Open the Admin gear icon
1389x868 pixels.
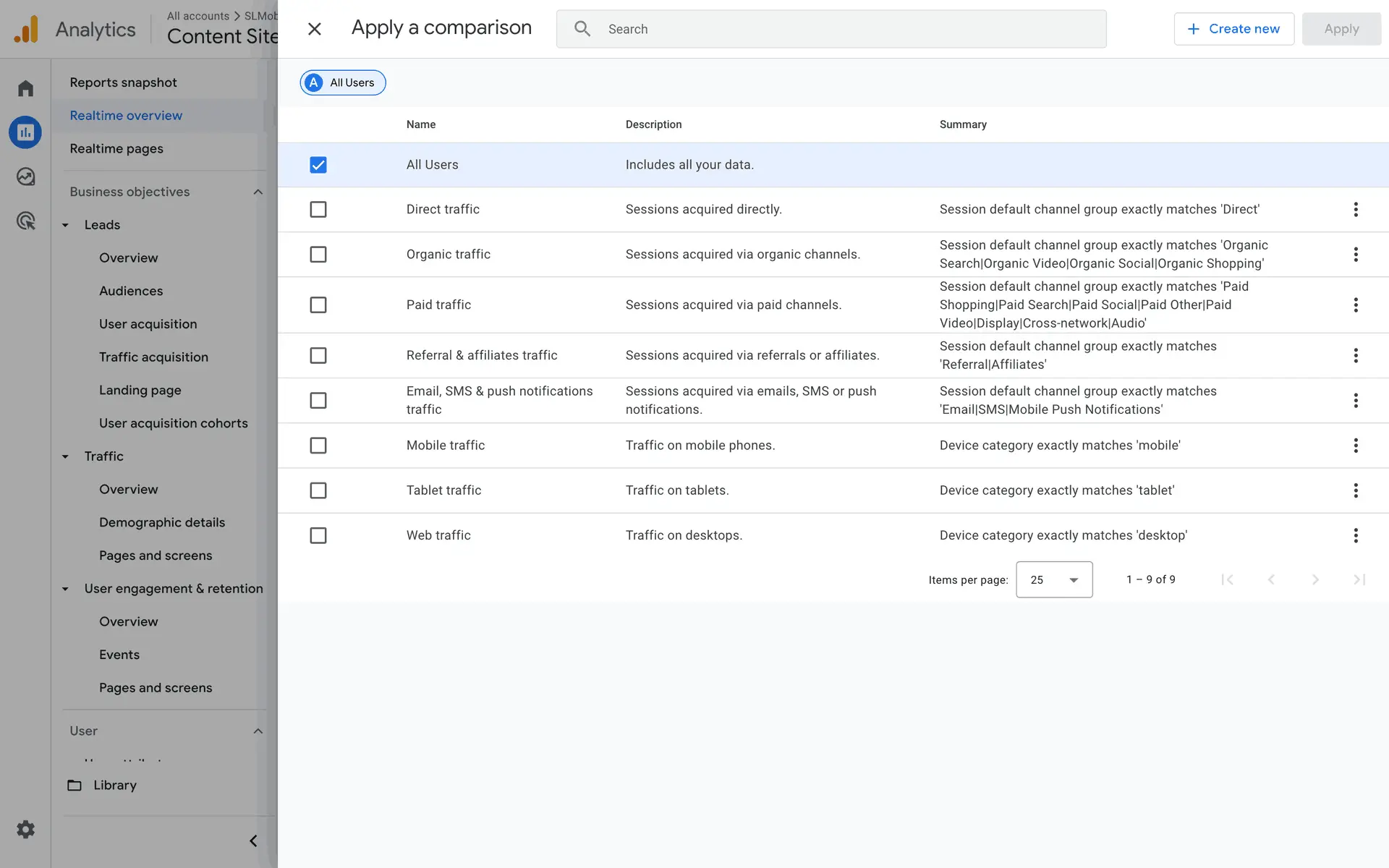25,829
